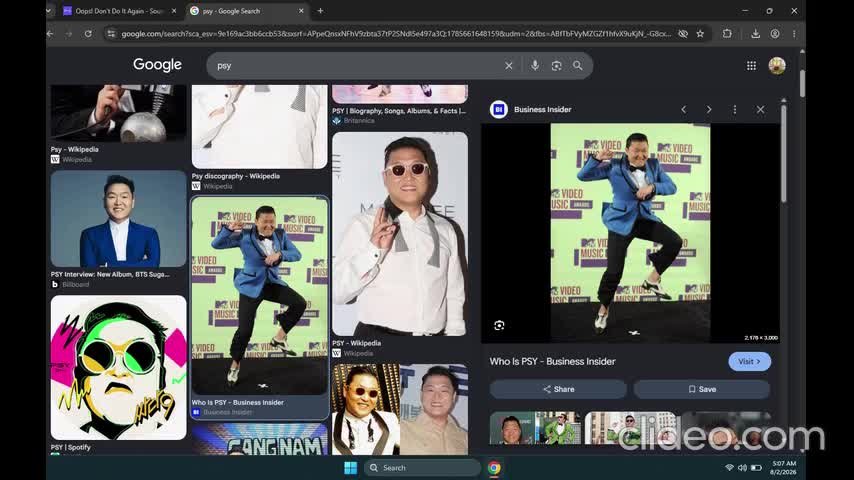Open the PSY Interview Billboard blue suit thumbnail

118,218
